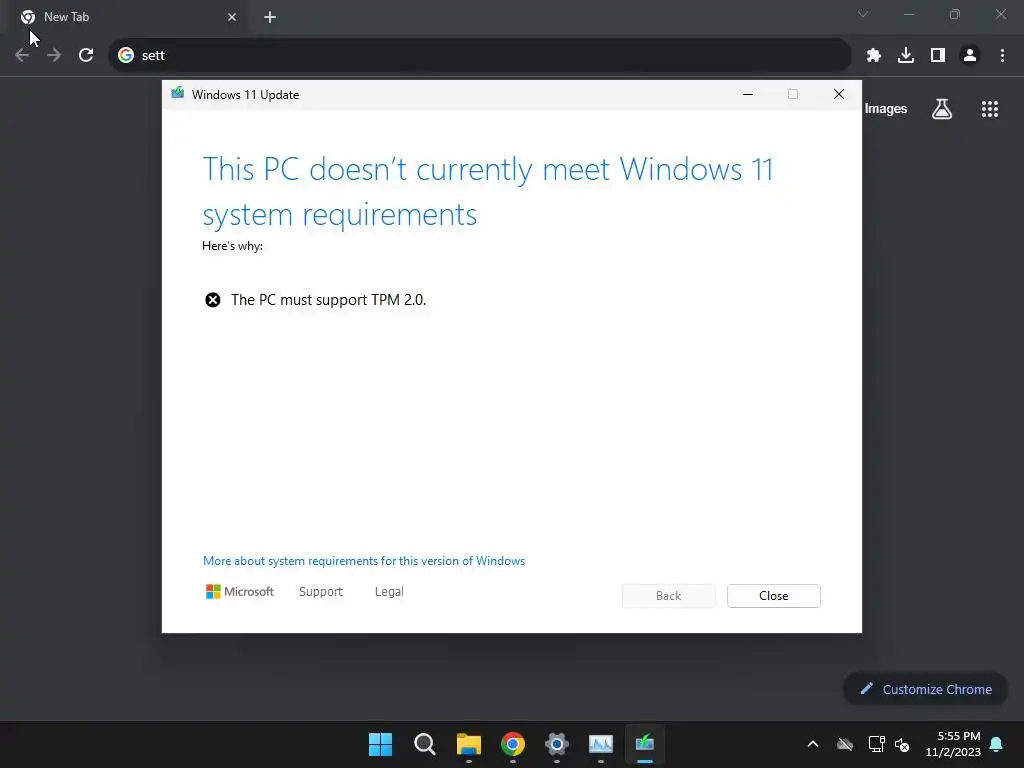Click the Microsoft logo
Screen dimensions: 1024x768
(x=240, y=592)
